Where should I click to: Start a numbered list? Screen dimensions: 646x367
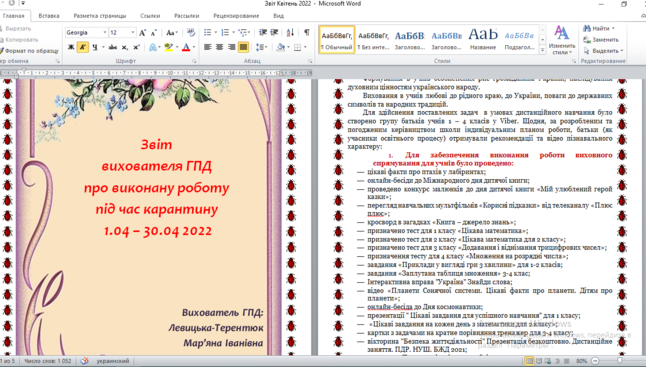pos(225,32)
